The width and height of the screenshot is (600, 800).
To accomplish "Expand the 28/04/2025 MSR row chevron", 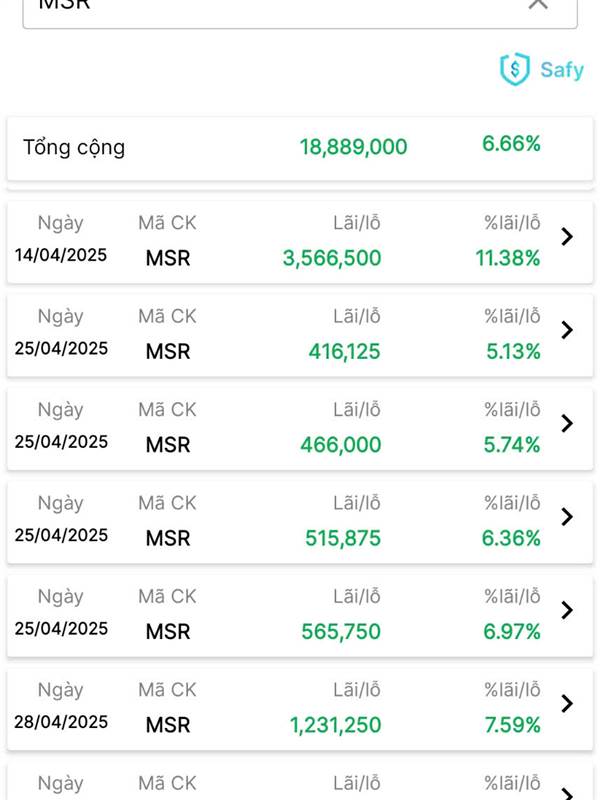I will 567,703.
